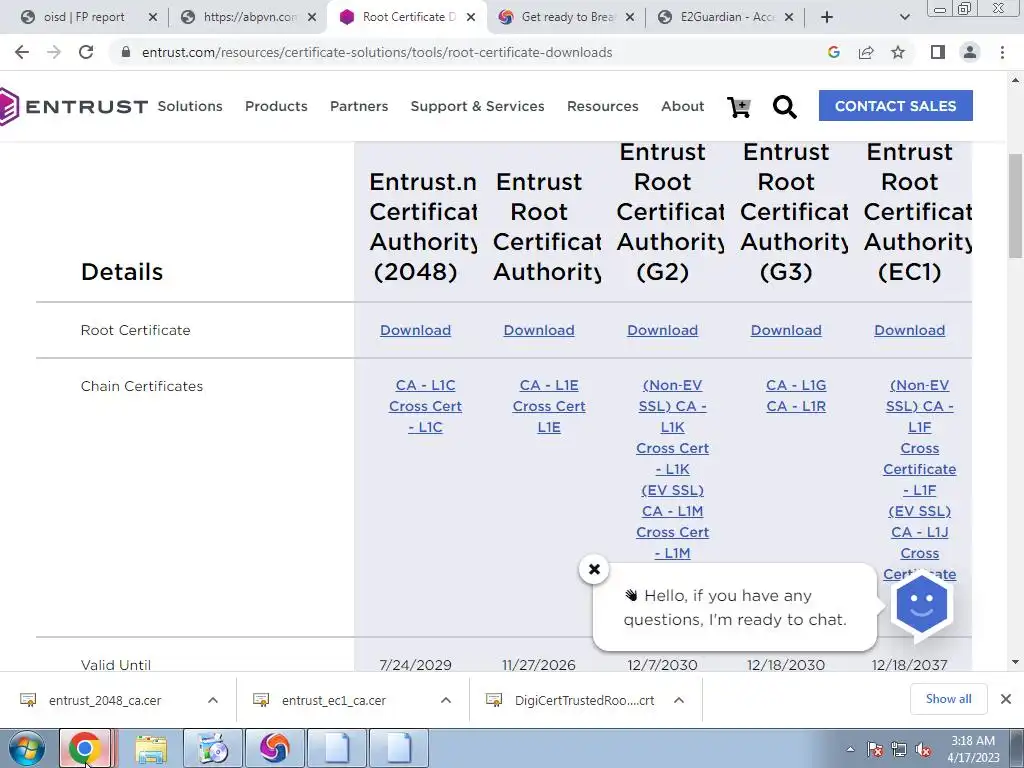
Task: Open entrust_2048_ca.cer downloaded file
Action: (x=104, y=700)
